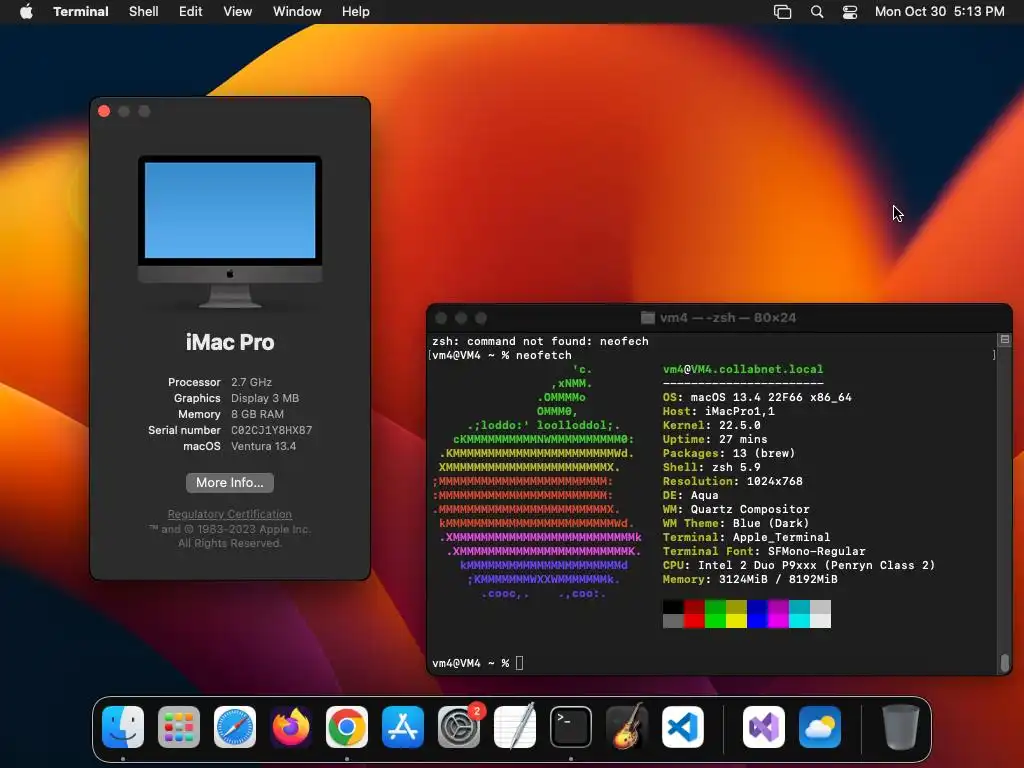
Task: Open the Regulatory Certification link
Action: pos(230,514)
